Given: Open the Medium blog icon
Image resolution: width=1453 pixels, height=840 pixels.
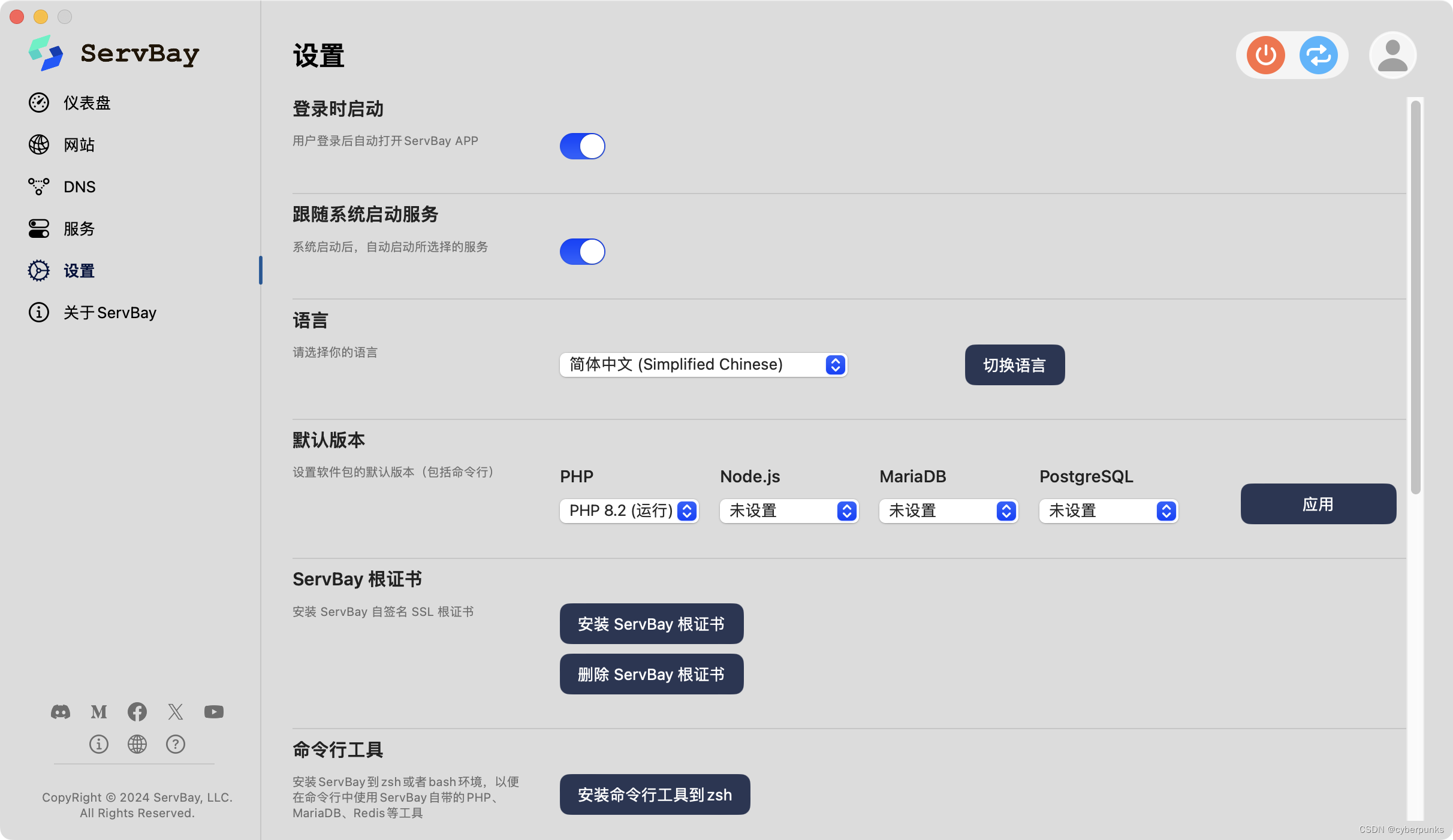Looking at the screenshot, I should (x=99, y=712).
